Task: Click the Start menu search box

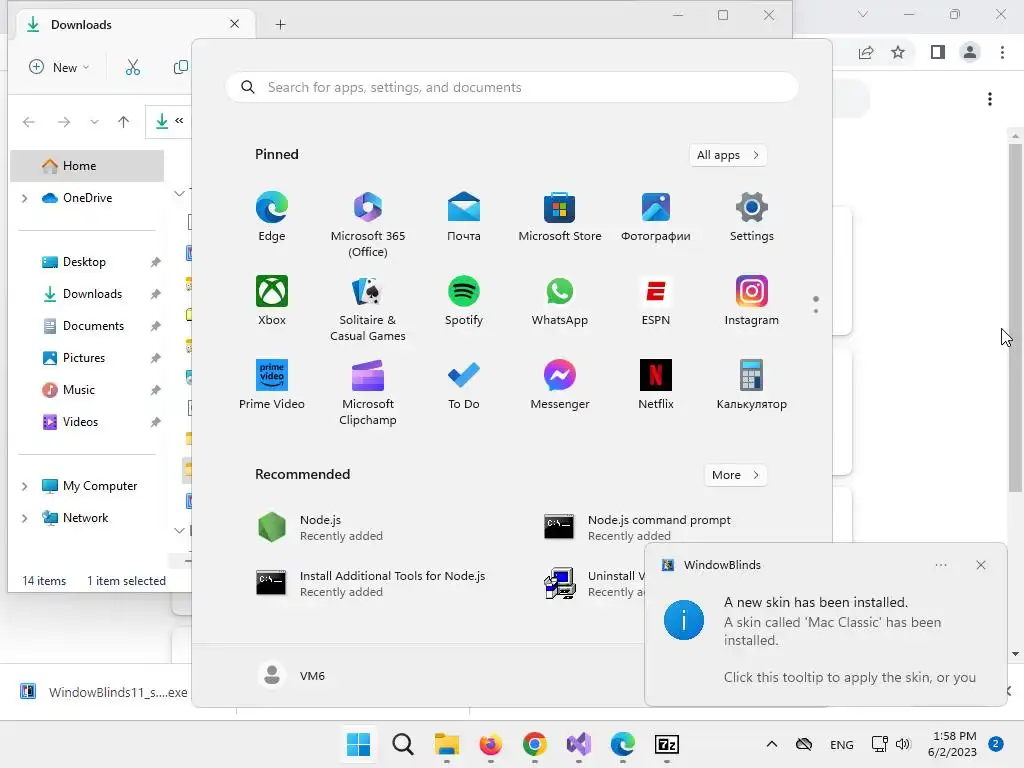Action: (512, 88)
